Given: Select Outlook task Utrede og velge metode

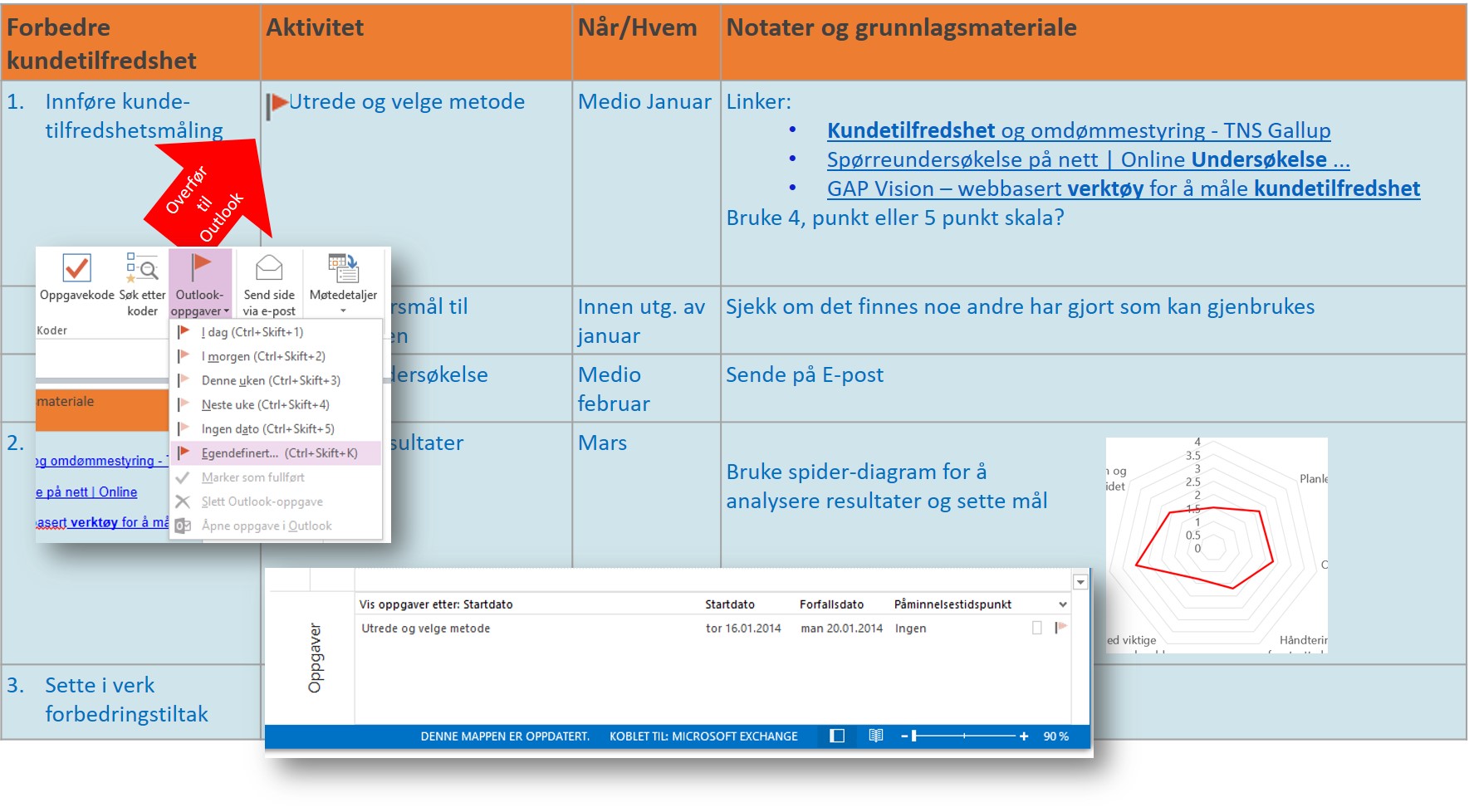Looking at the screenshot, I should tap(425, 629).
